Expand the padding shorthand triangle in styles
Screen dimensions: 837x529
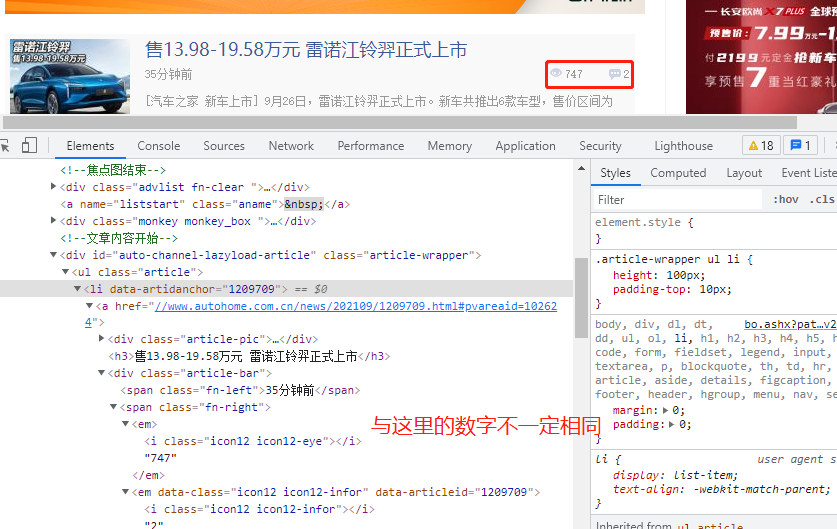[672, 424]
